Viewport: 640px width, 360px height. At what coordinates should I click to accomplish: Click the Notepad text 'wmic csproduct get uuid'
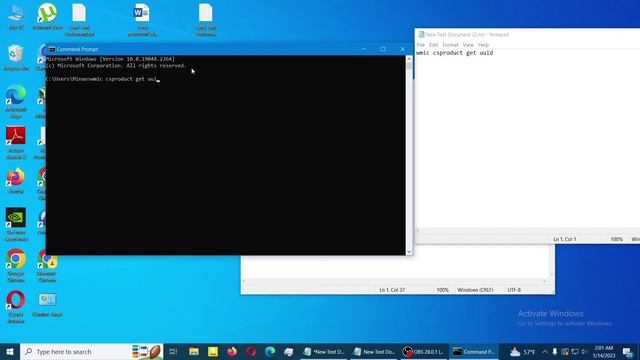[455, 53]
